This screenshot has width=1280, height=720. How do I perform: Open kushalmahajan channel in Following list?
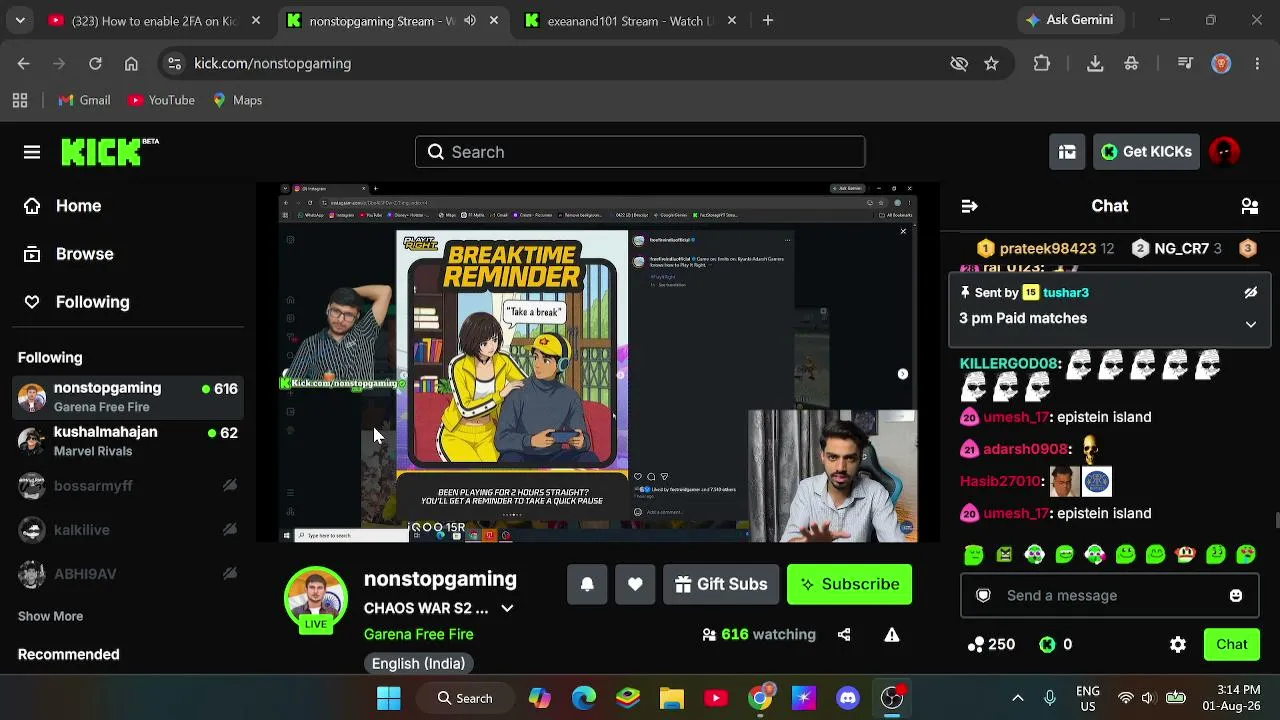[x=128, y=441]
